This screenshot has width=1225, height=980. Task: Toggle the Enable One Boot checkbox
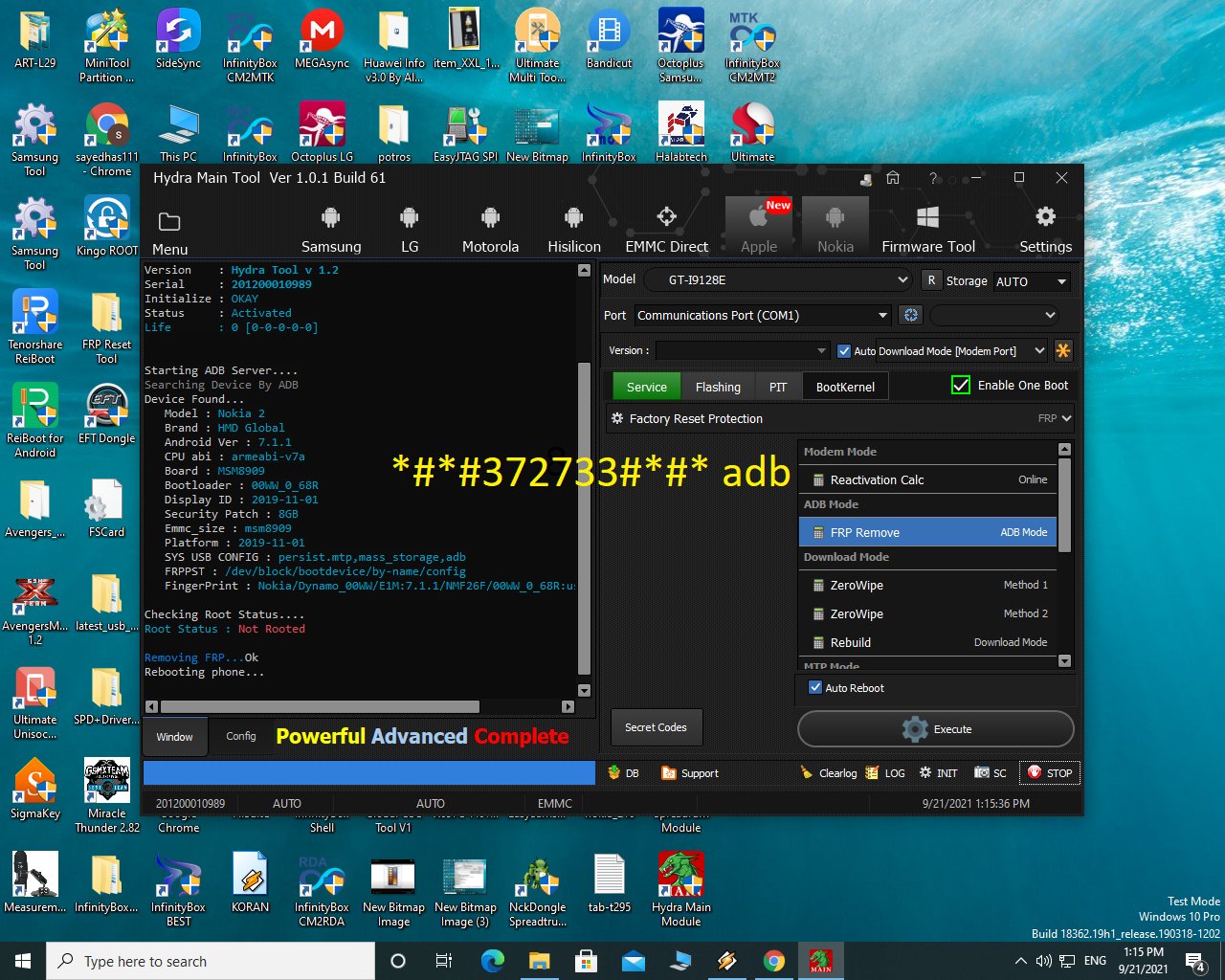pos(960,385)
